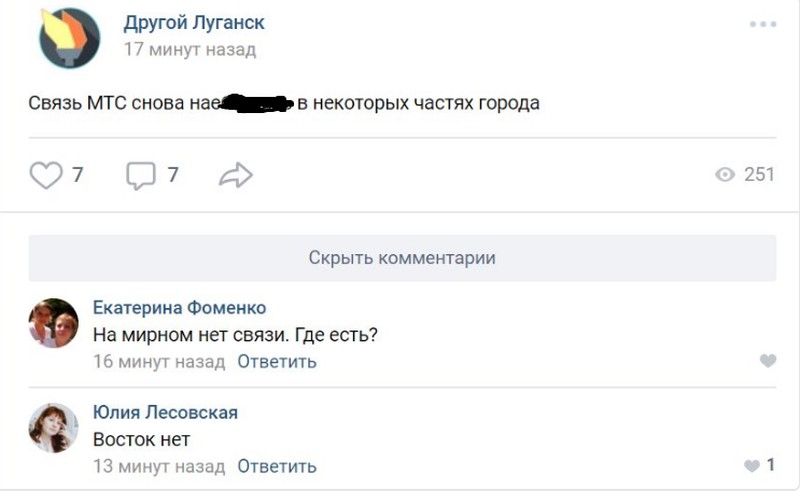Collapse comments with Скрыть комментарии
The width and height of the screenshot is (800, 491).
tap(402, 257)
